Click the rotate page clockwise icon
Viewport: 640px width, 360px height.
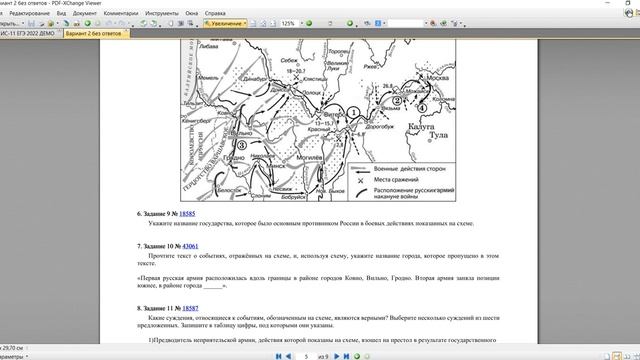click(x=153, y=24)
